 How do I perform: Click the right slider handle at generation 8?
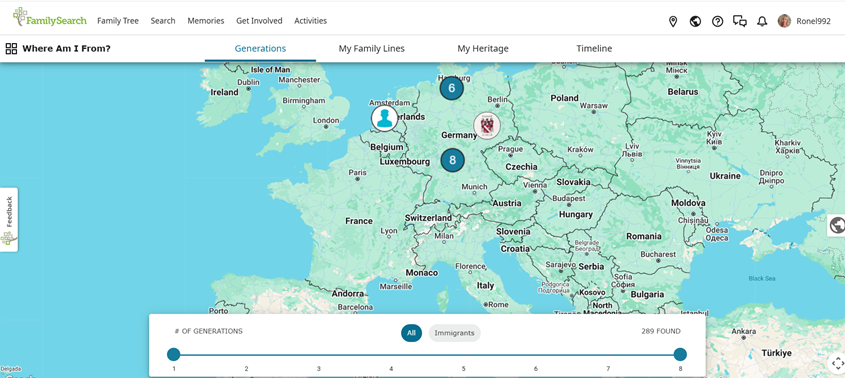click(x=680, y=354)
